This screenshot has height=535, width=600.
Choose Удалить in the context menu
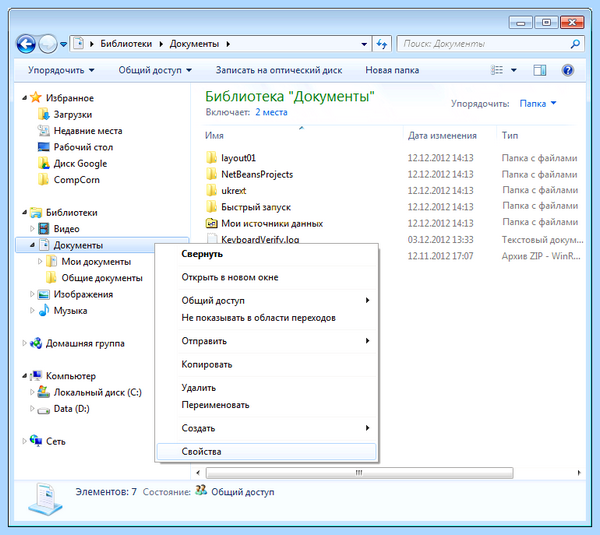(266, 388)
